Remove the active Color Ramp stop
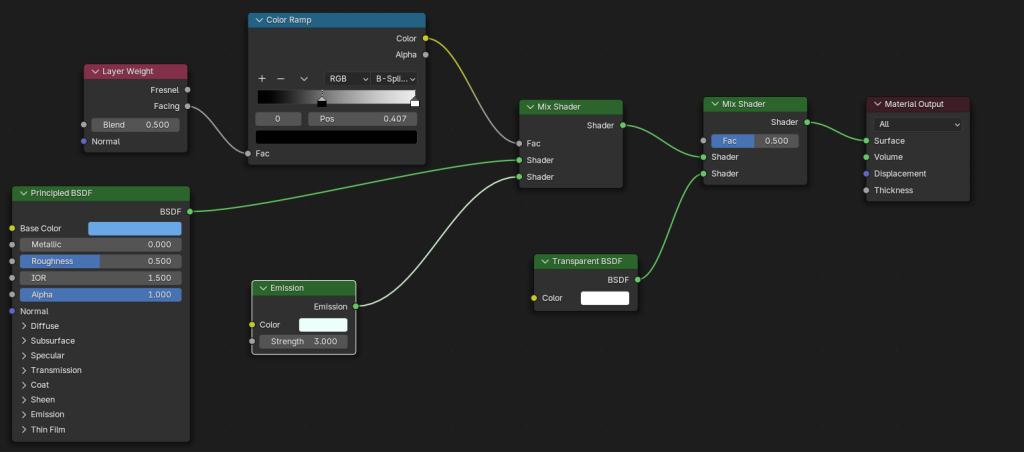The image size is (1024, 452). pos(281,78)
